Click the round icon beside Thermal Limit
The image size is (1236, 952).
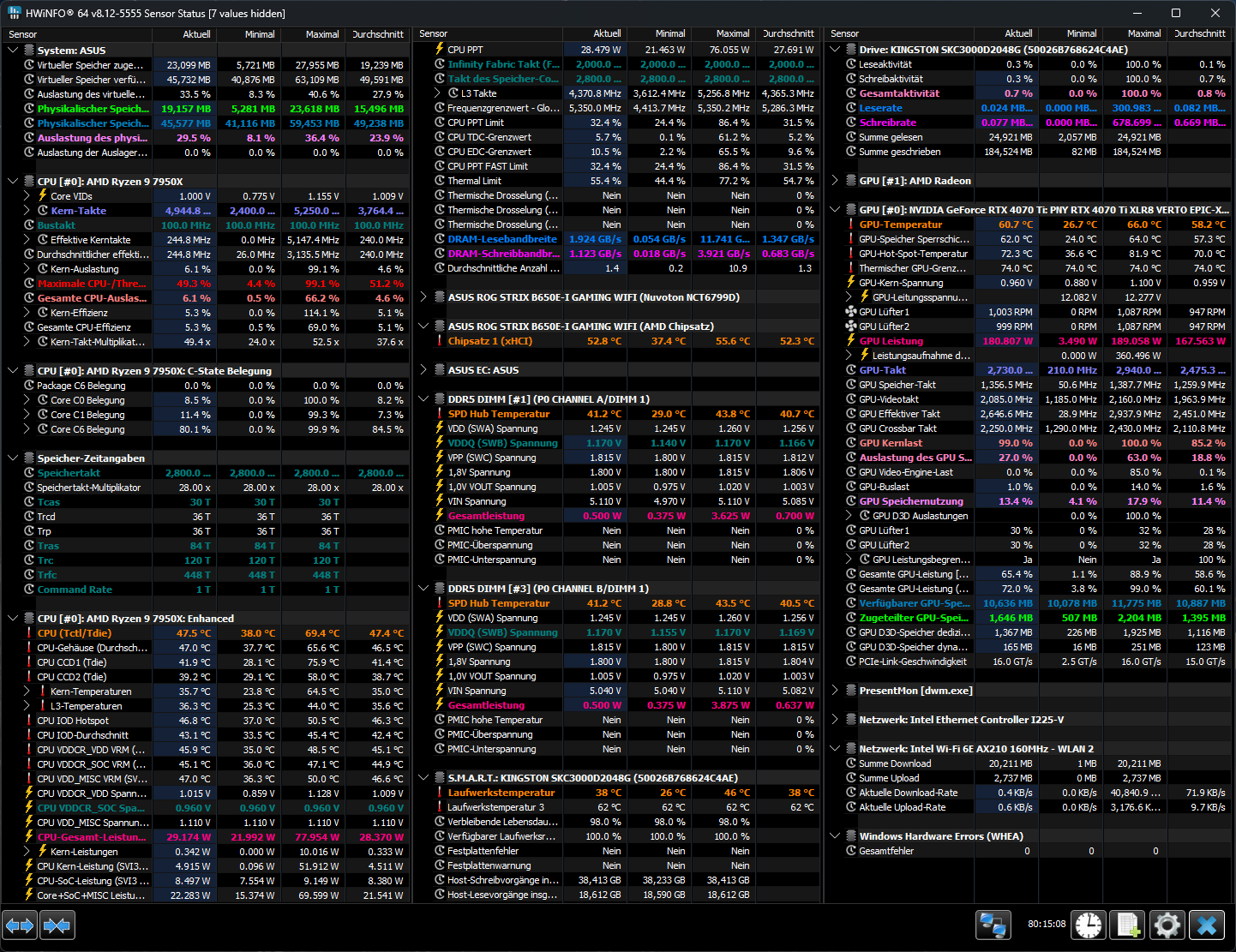(440, 181)
